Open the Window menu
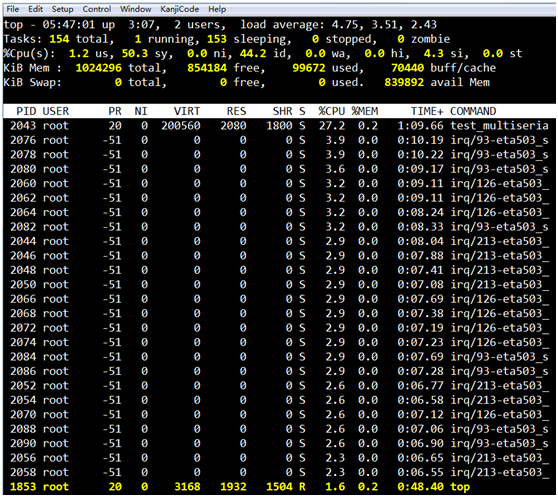 tap(136, 9)
